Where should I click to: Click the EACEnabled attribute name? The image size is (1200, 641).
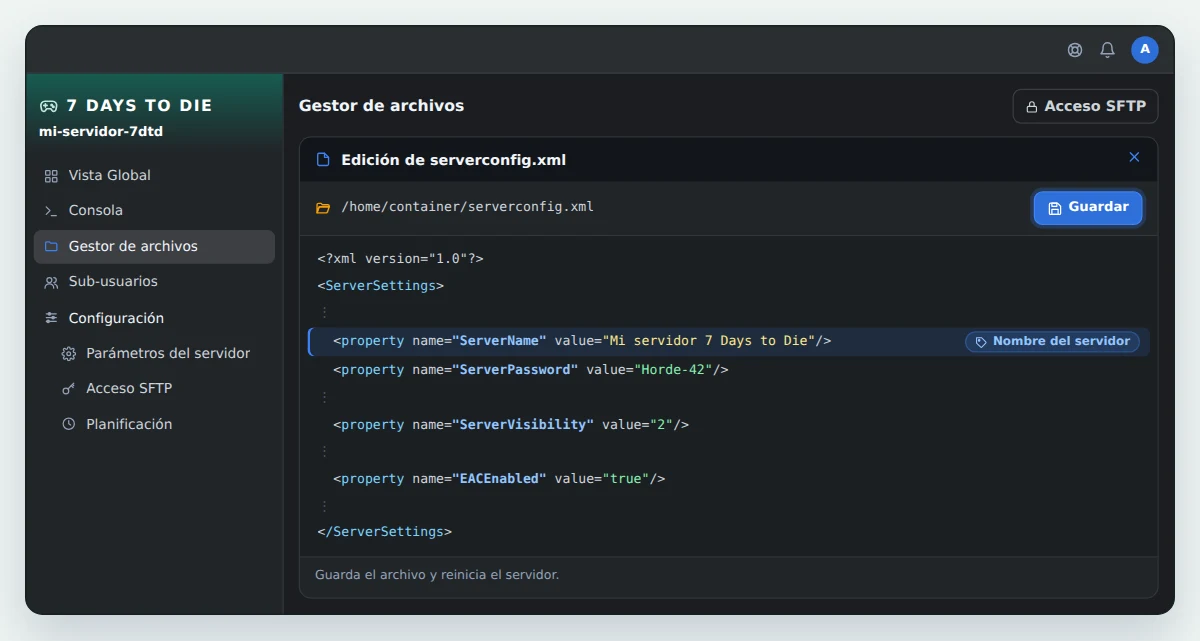[x=499, y=479]
